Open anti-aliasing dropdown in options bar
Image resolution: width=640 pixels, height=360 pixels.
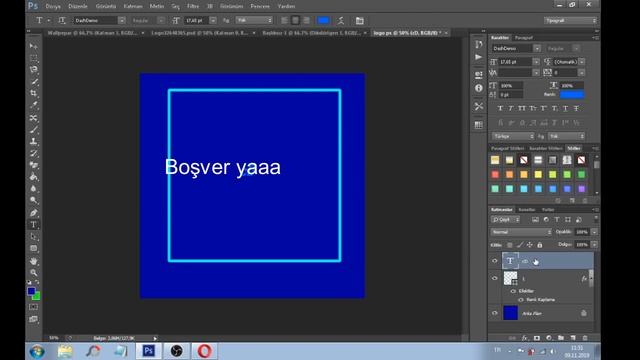[x=254, y=20]
